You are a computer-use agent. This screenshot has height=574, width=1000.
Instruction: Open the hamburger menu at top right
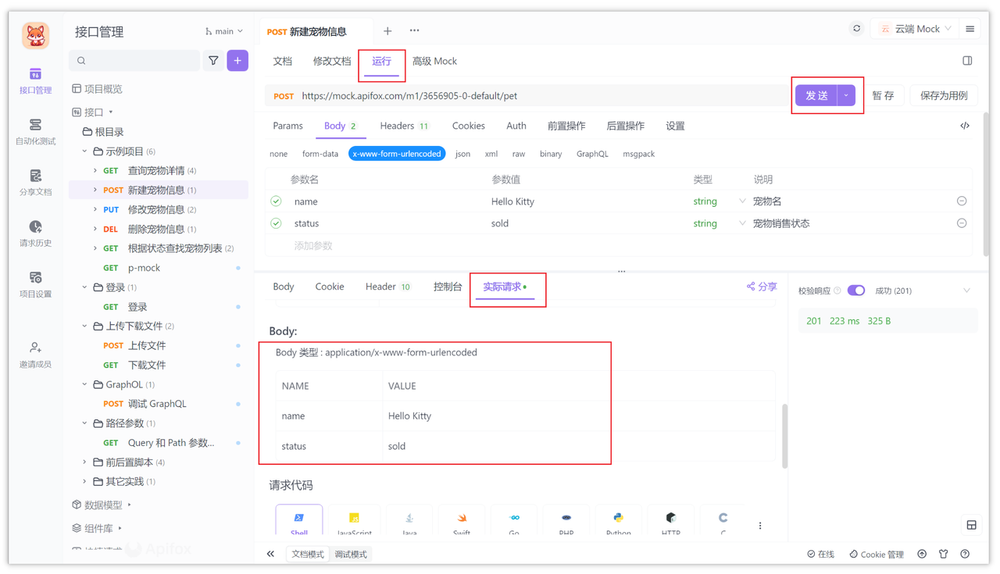tap(970, 29)
